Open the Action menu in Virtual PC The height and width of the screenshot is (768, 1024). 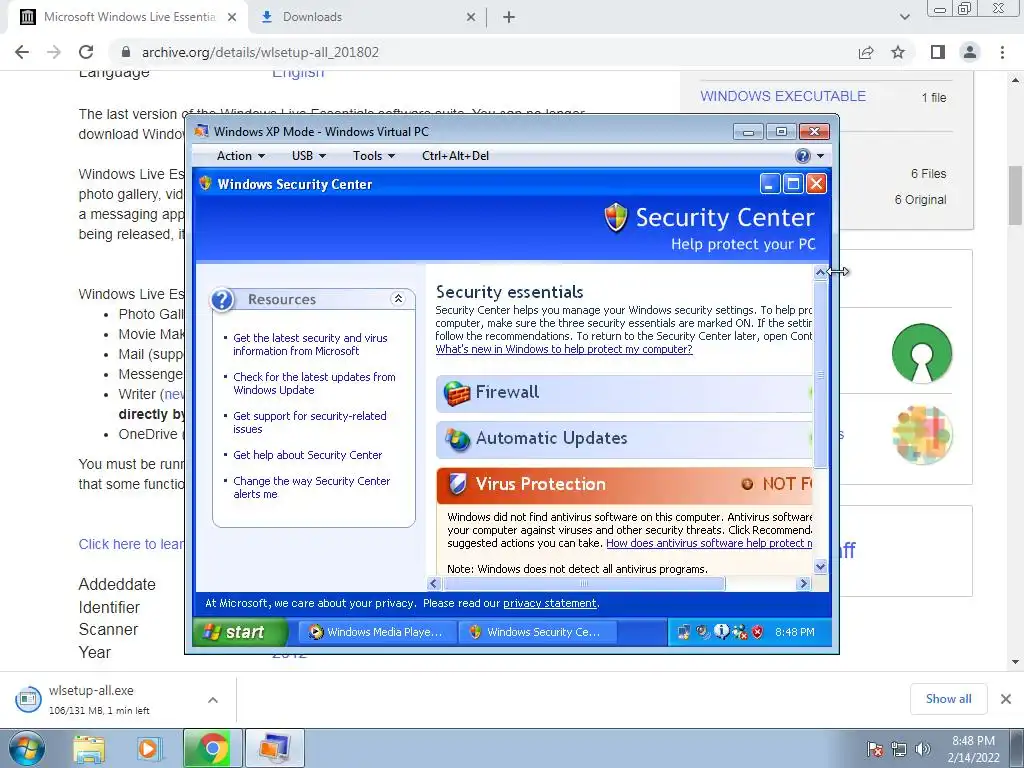click(240, 155)
